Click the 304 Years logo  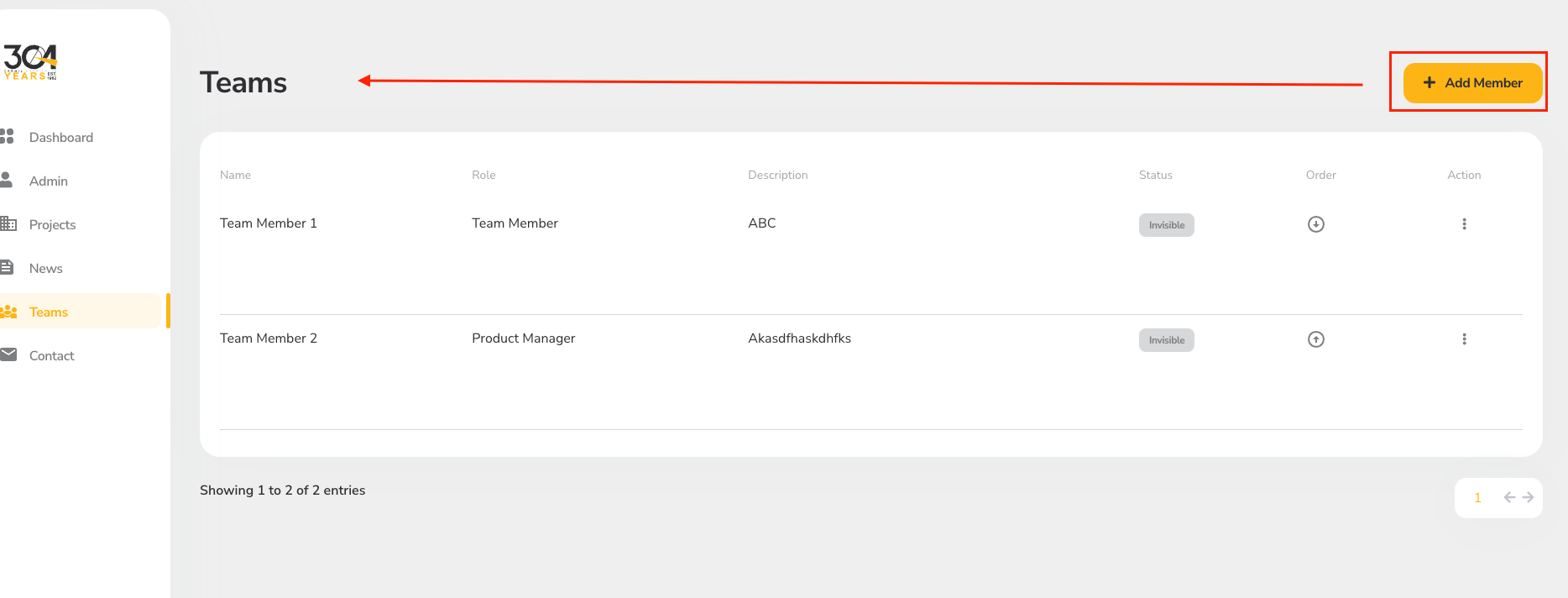pyautogui.click(x=30, y=62)
